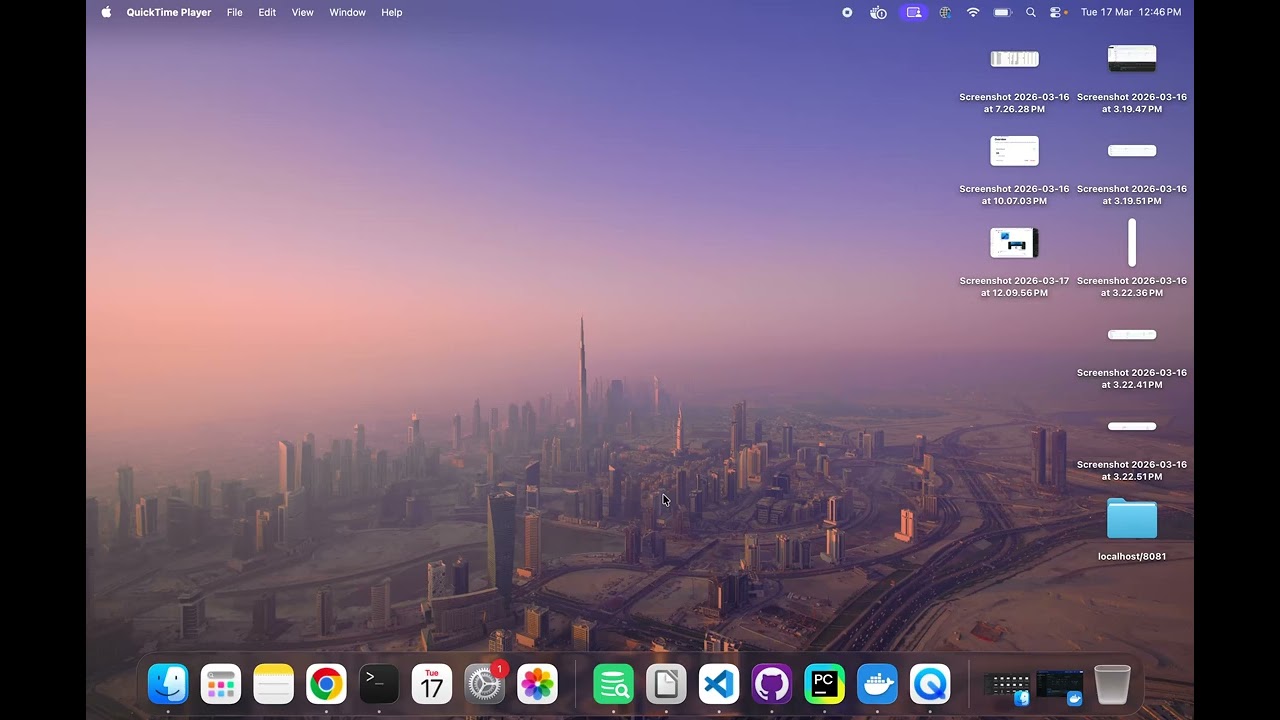Open the gray document editor icon in Dock
The height and width of the screenshot is (720, 1280).
(666, 684)
